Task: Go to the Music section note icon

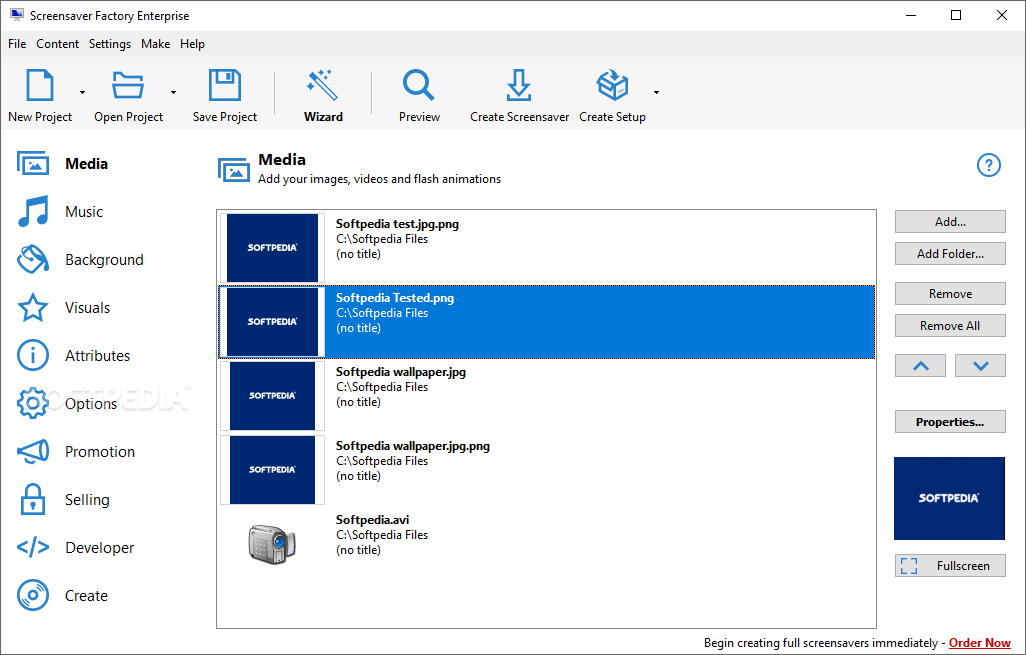Action: 33,211
